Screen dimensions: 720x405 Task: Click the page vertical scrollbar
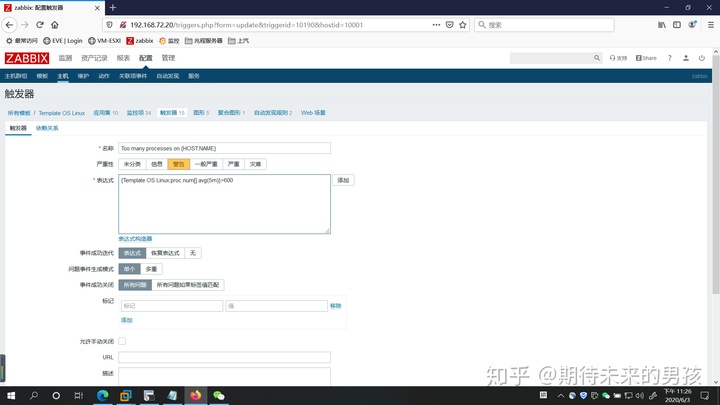pyautogui.click(x=716, y=174)
